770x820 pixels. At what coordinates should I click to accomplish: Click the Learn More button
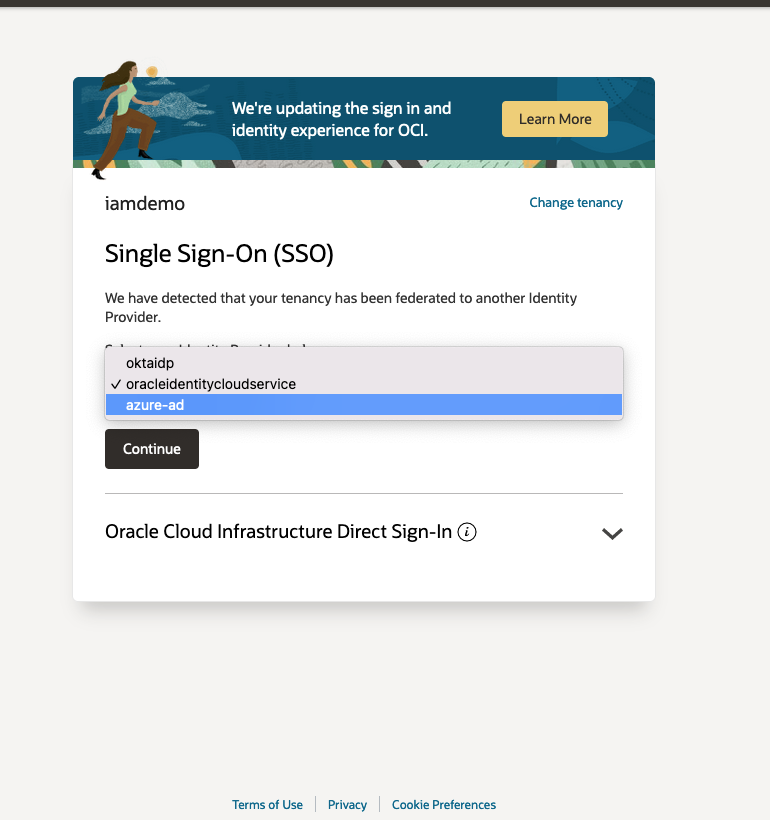(554, 118)
